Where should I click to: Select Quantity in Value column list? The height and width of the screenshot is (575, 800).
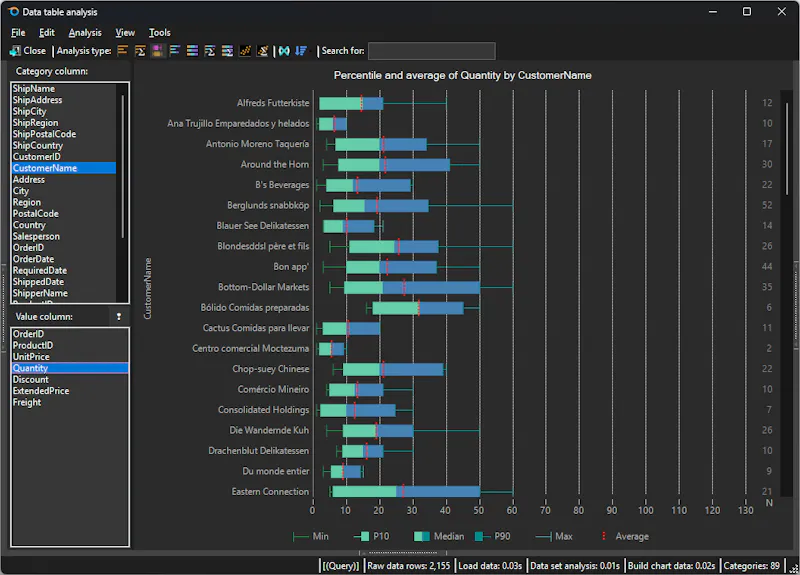[70, 368]
